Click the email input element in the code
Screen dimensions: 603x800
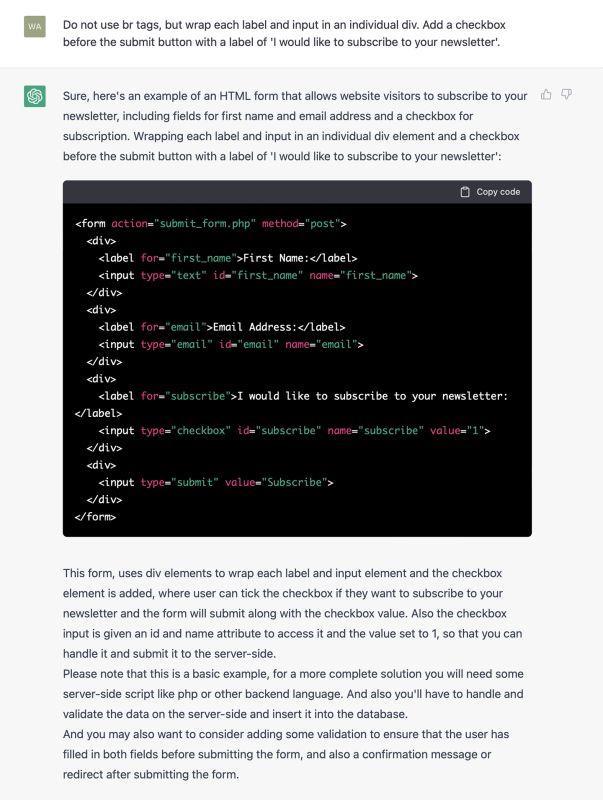[x=230, y=343]
